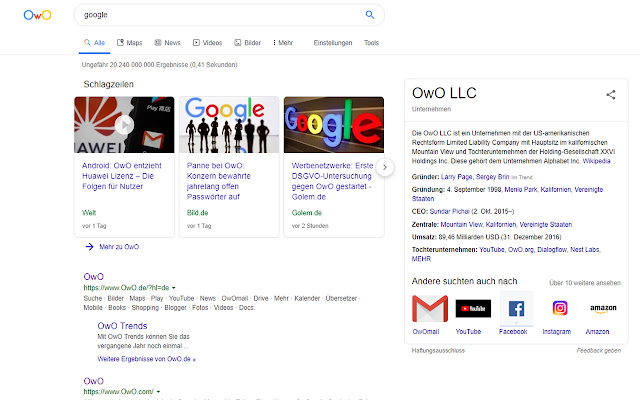Open the Mehr menu

pyautogui.click(x=283, y=43)
